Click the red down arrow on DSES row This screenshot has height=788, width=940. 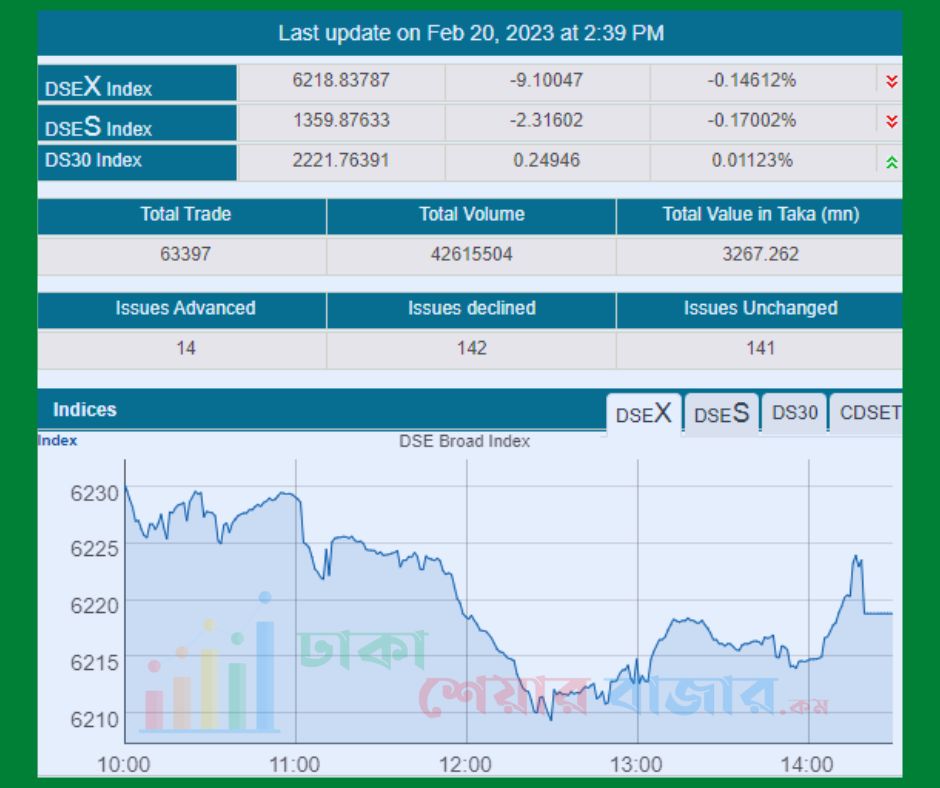[x=891, y=121]
